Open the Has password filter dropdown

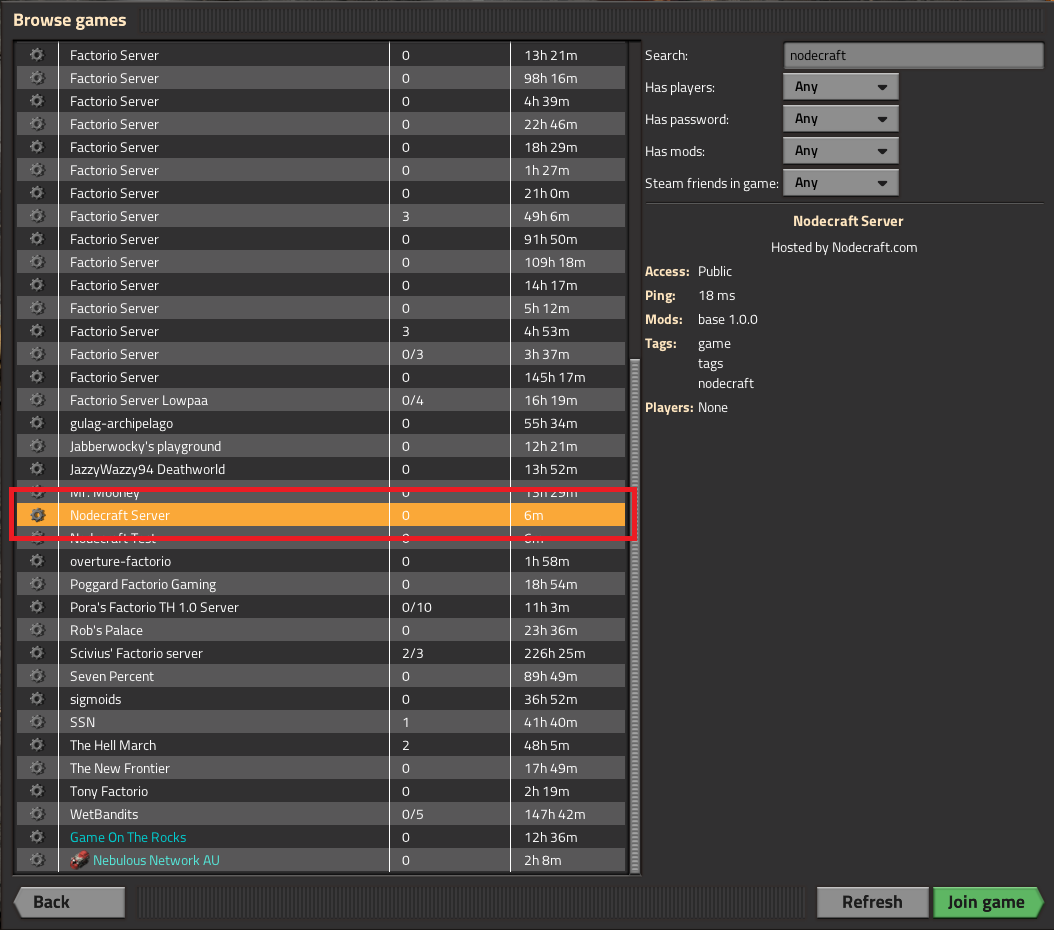[840, 118]
